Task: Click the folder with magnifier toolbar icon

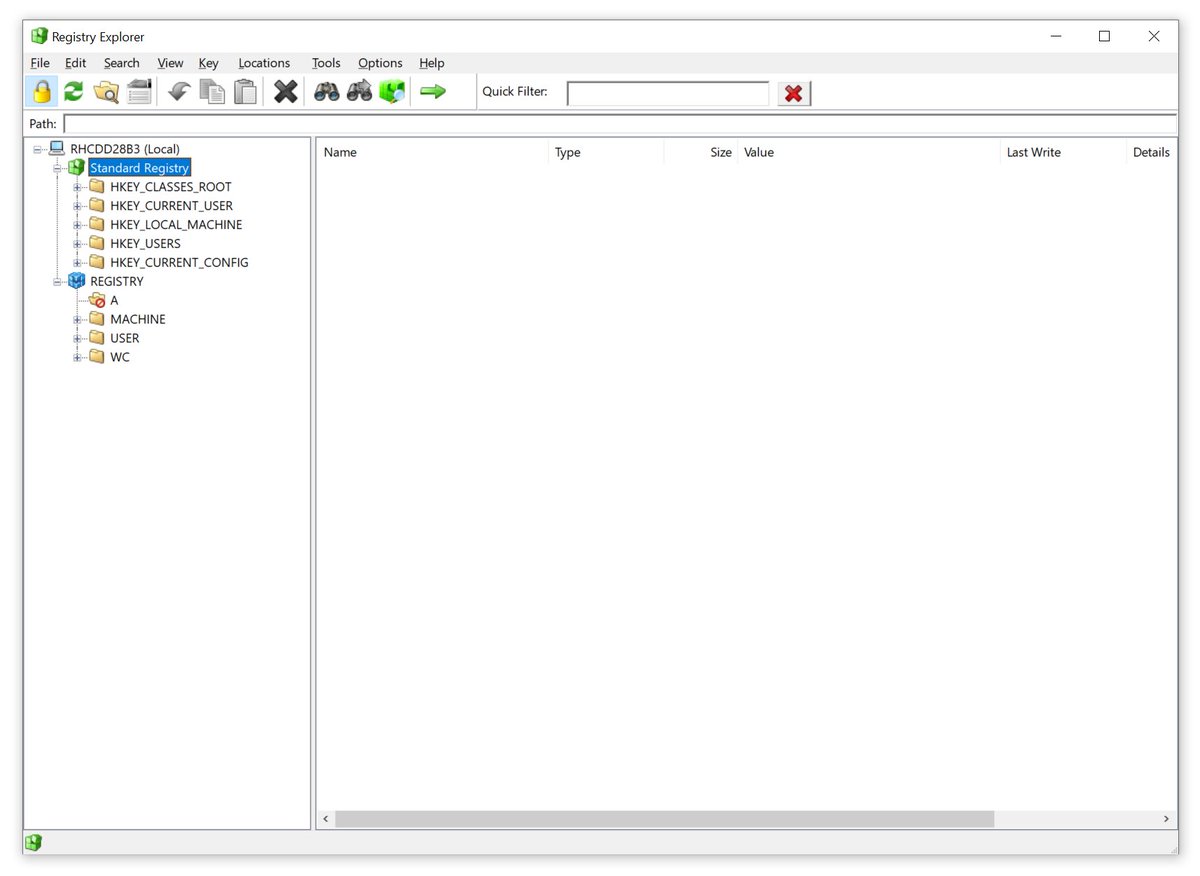Action: coord(106,92)
